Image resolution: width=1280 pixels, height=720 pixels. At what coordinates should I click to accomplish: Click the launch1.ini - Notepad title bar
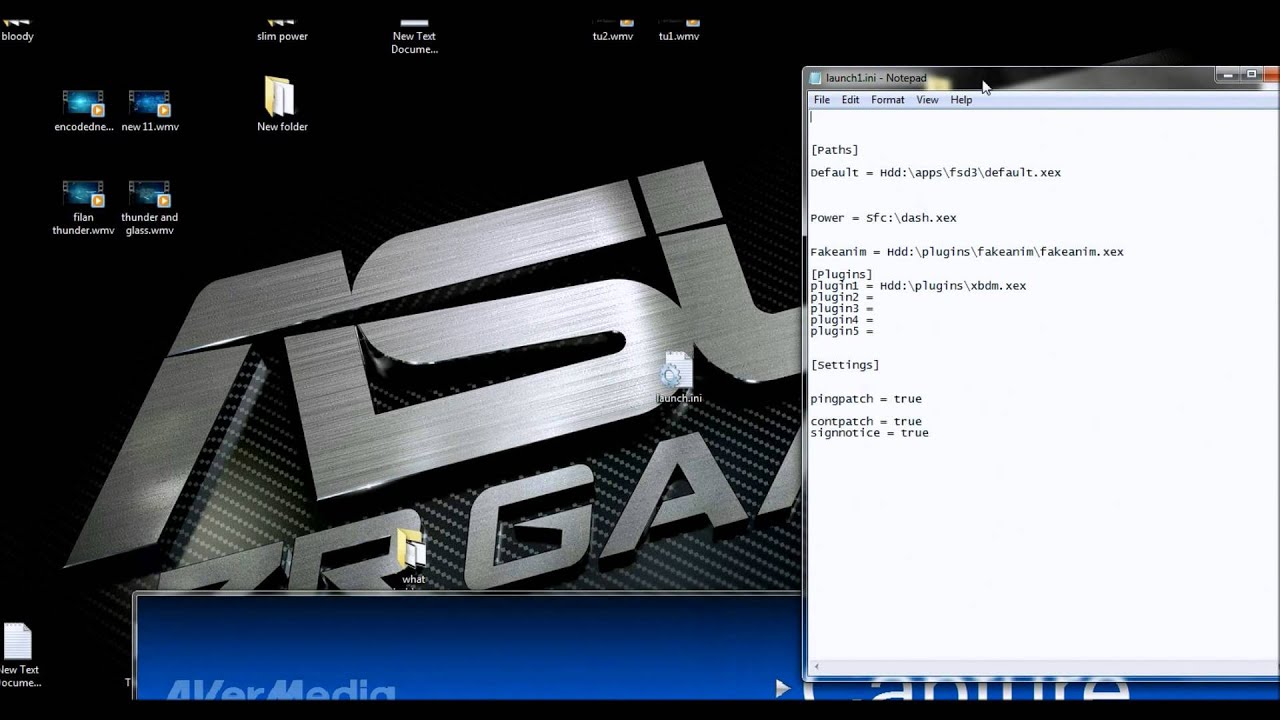1010,78
